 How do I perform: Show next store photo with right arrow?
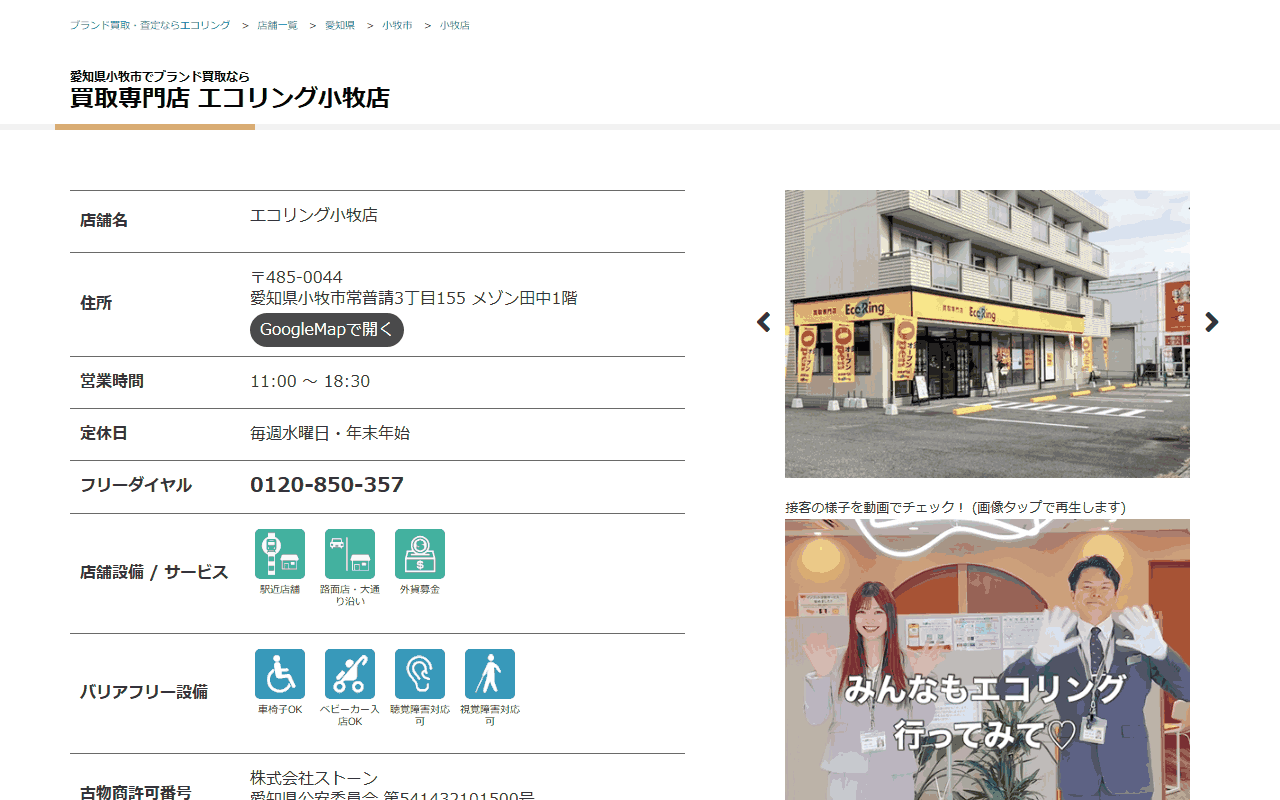[x=1212, y=322]
